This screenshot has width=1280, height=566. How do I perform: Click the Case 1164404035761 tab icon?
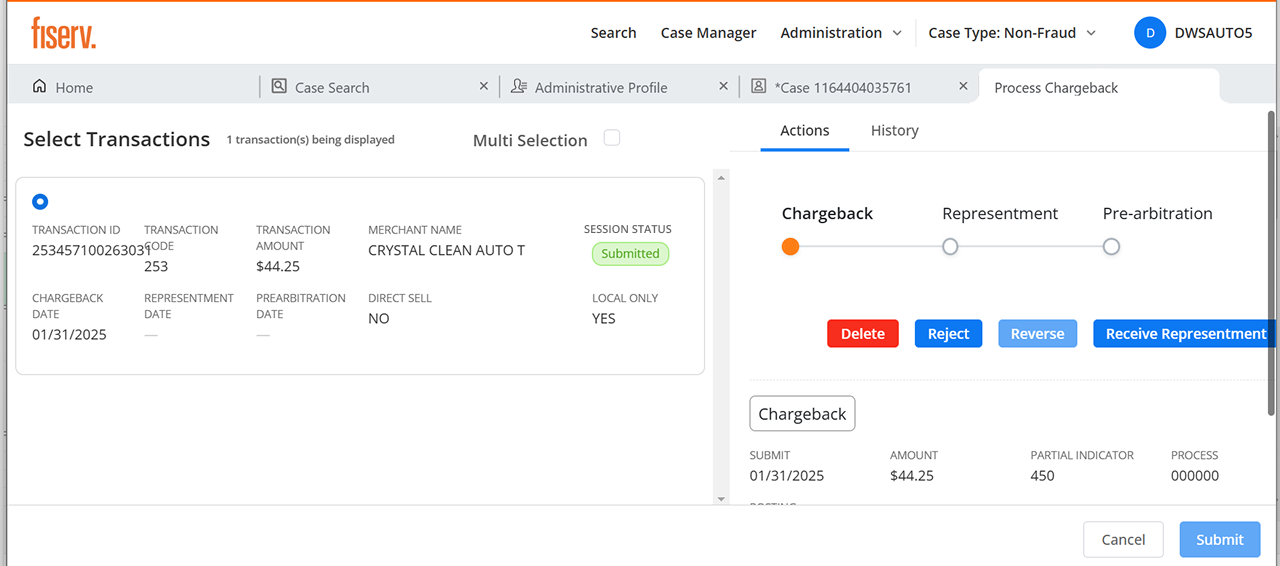tap(759, 87)
